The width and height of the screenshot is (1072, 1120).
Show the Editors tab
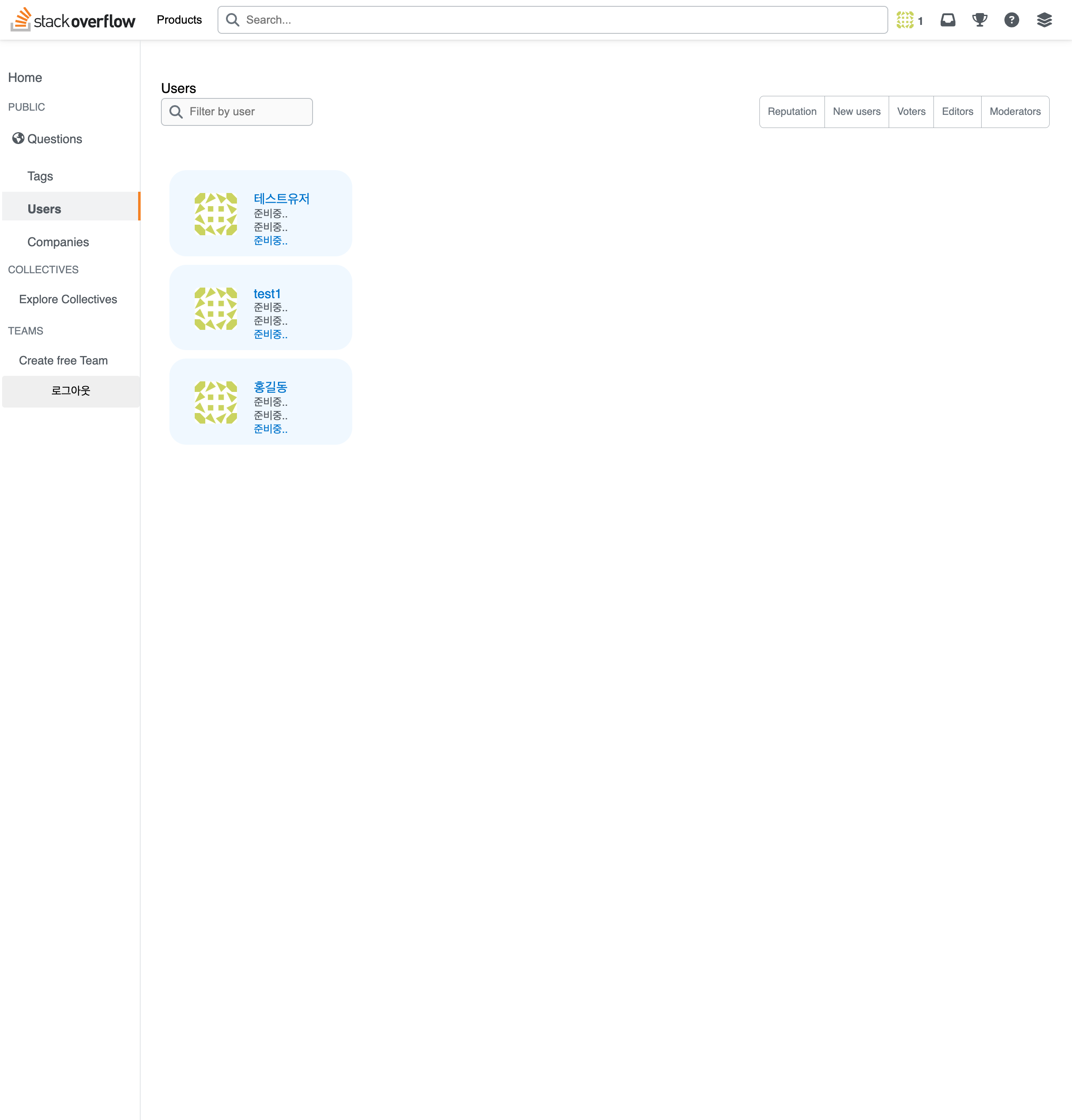point(957,112)
